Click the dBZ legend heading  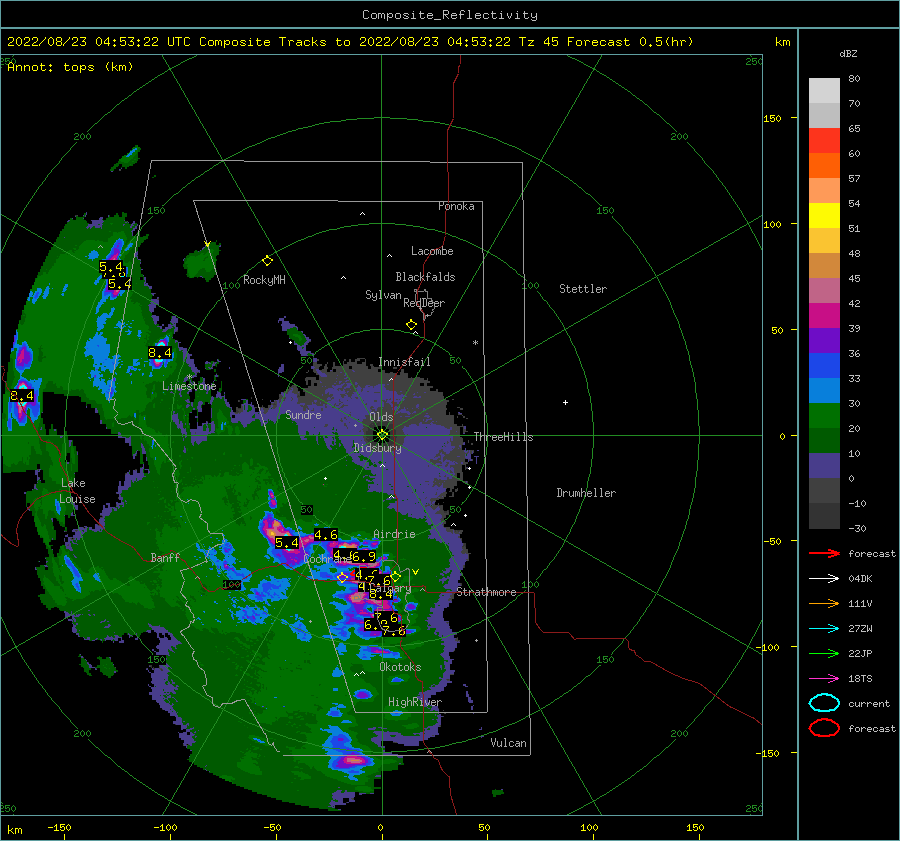coord(848,53)
